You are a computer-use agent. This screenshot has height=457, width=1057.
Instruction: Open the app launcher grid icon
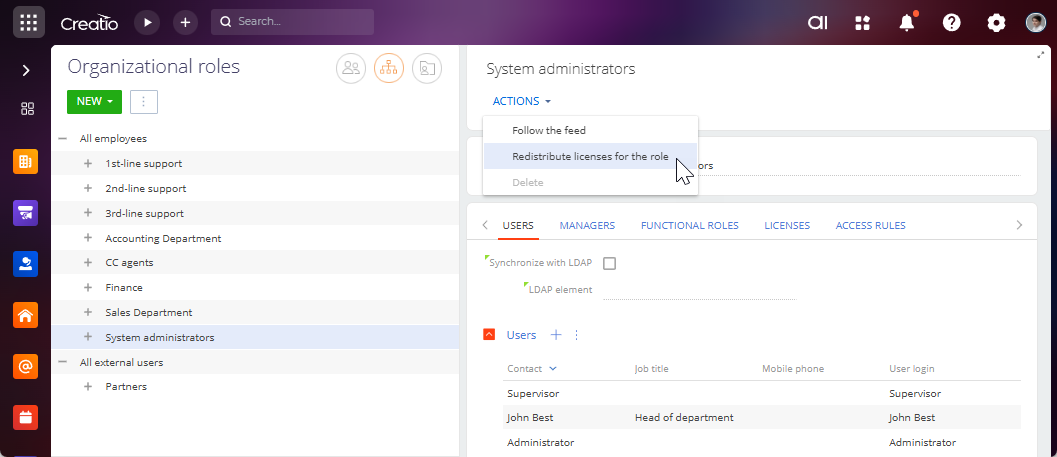click(28, 22)
